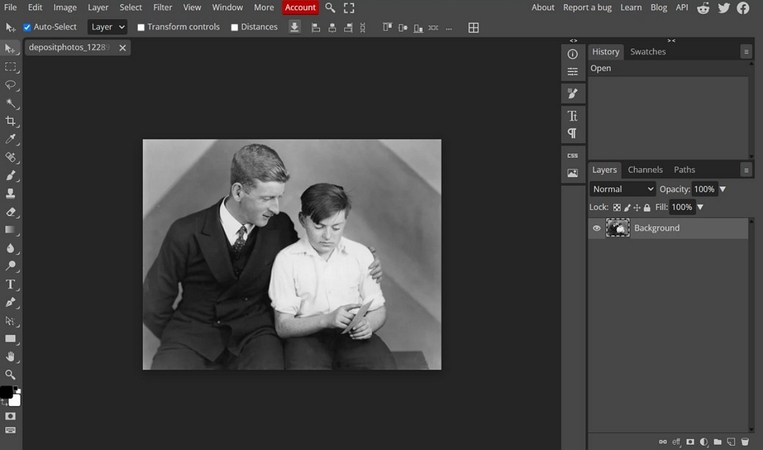Uncheck the Auto-Select checkbox
Screen dimensions: 763x450
tap(27, 27)
